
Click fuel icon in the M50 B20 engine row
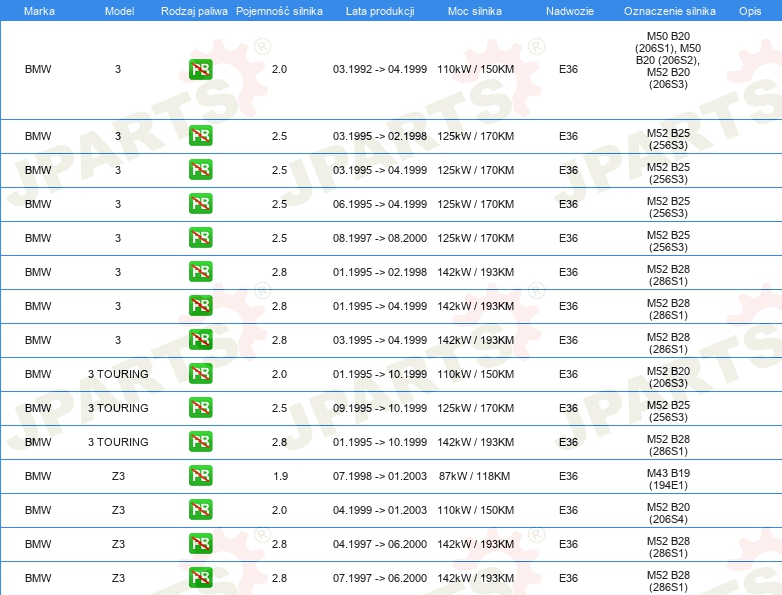(x=201, y=70)
